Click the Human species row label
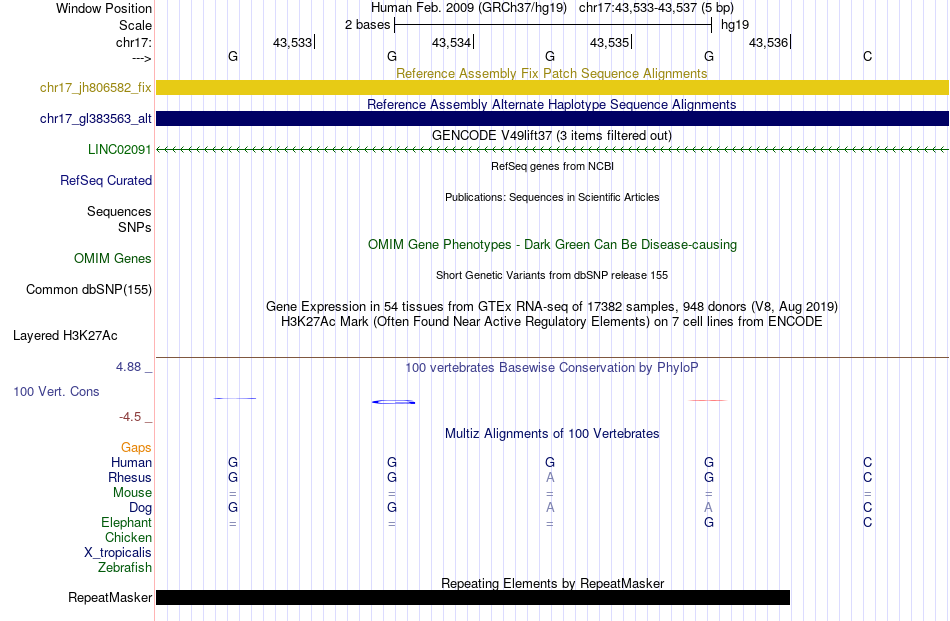The height and width of the screenshot is (621, 950). click(131, 463)
